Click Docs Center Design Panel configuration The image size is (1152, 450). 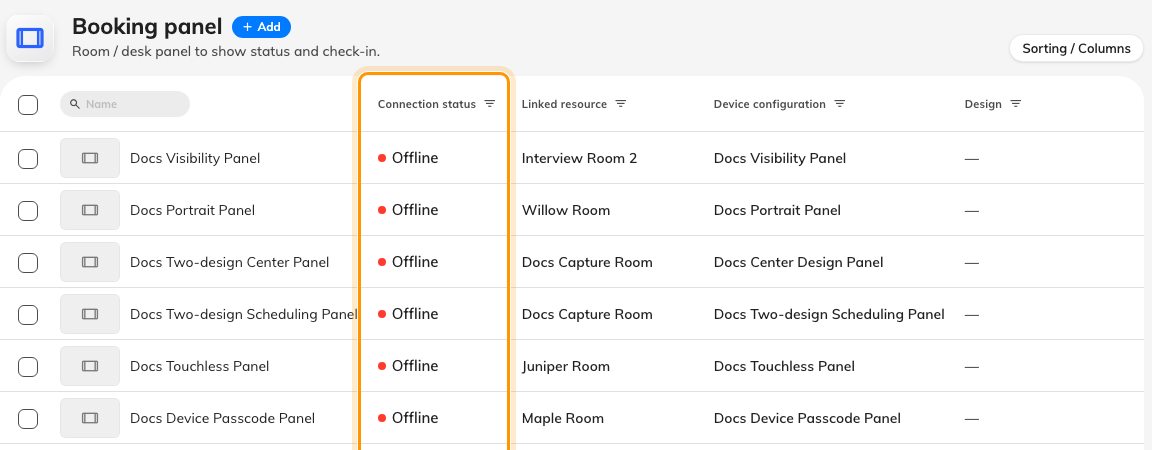pos(799,262)
